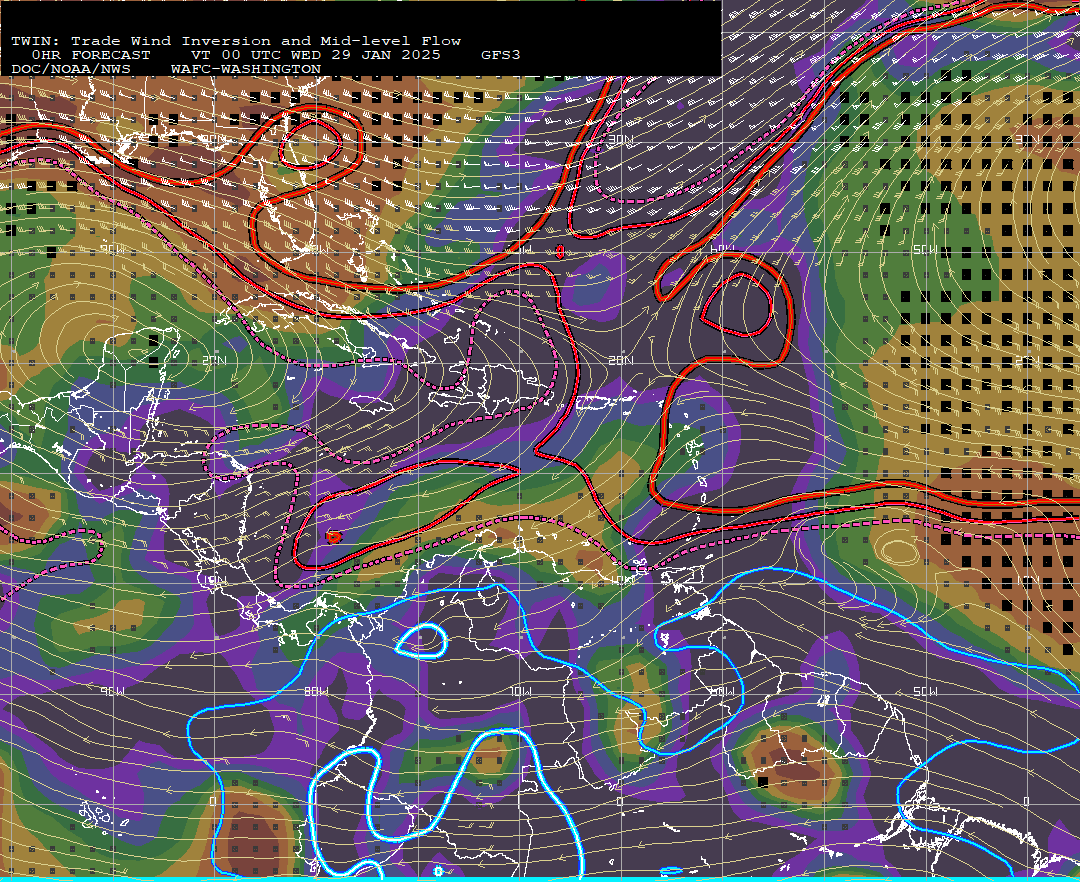Select the inner red closed contour in the central Atlantic
The width and height of the screenshot is (1080, 882).
pyautogui.click(x=737, y=306)
